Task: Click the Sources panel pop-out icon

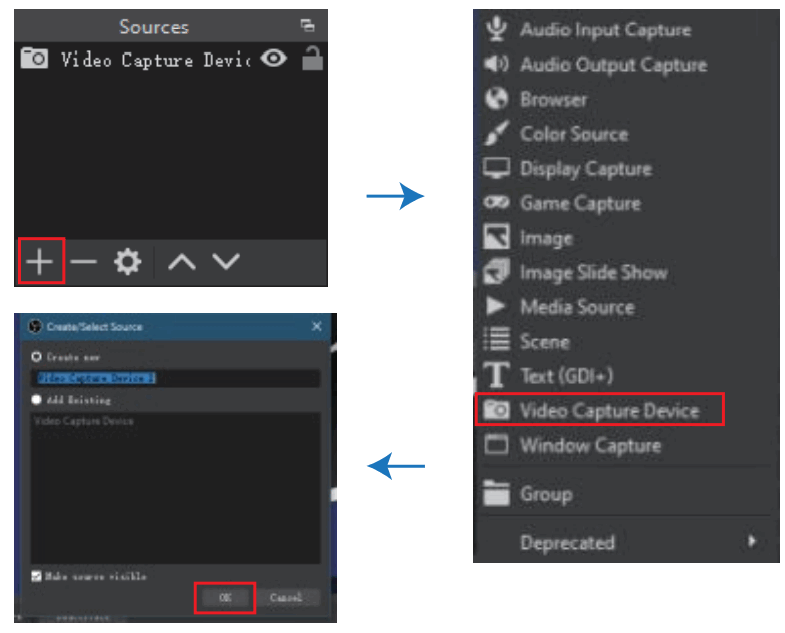Action: point(307,25)
